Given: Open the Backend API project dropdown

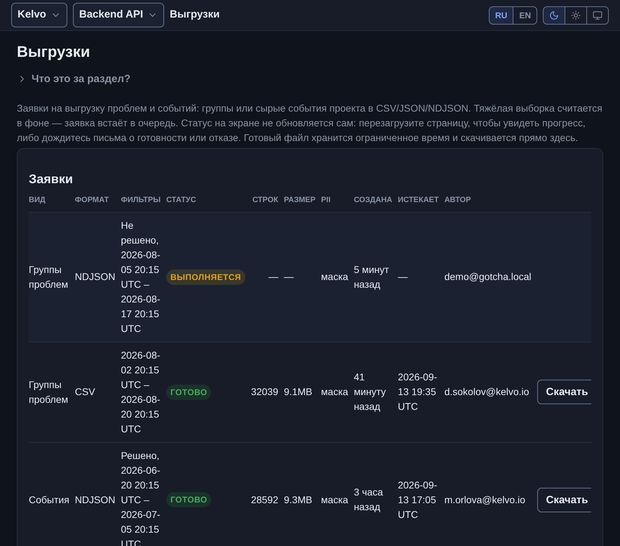Looking at the screenshot, I should (118, 15).
